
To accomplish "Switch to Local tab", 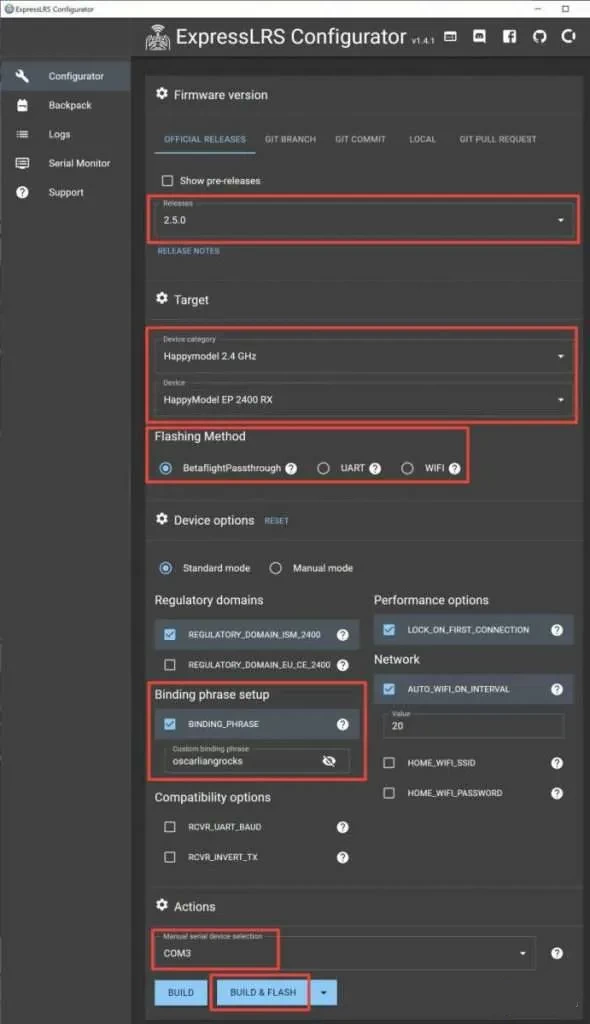I will coord(422,139).
